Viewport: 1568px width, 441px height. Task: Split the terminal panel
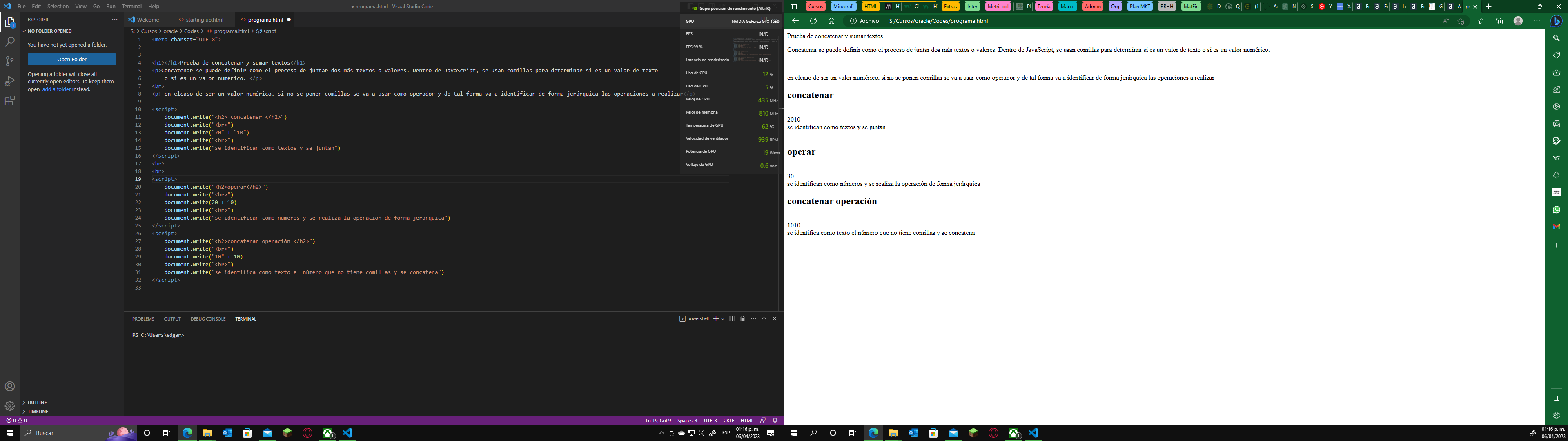point(732,318)
